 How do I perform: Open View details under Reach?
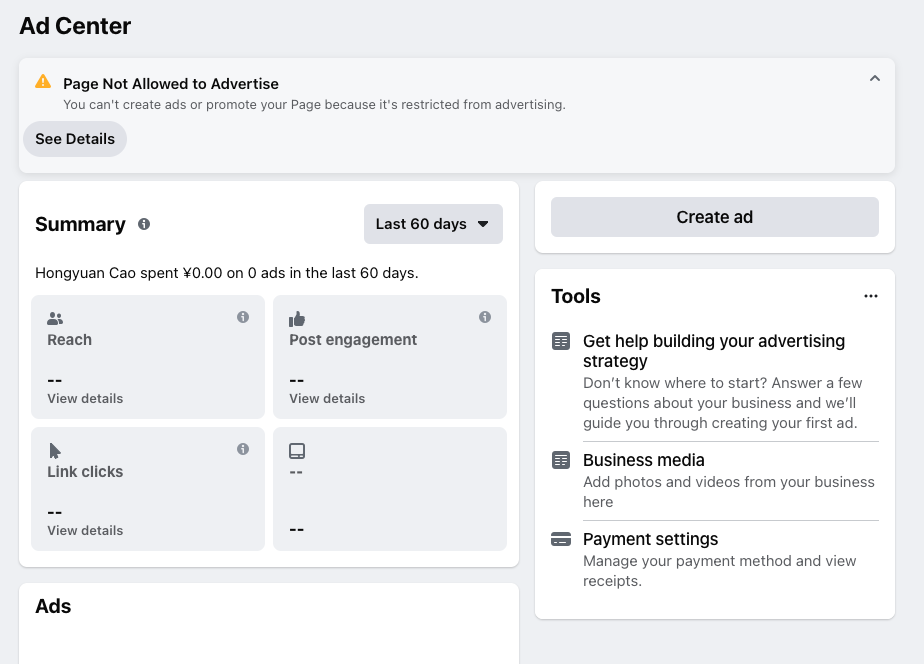(x=85, y=398)
